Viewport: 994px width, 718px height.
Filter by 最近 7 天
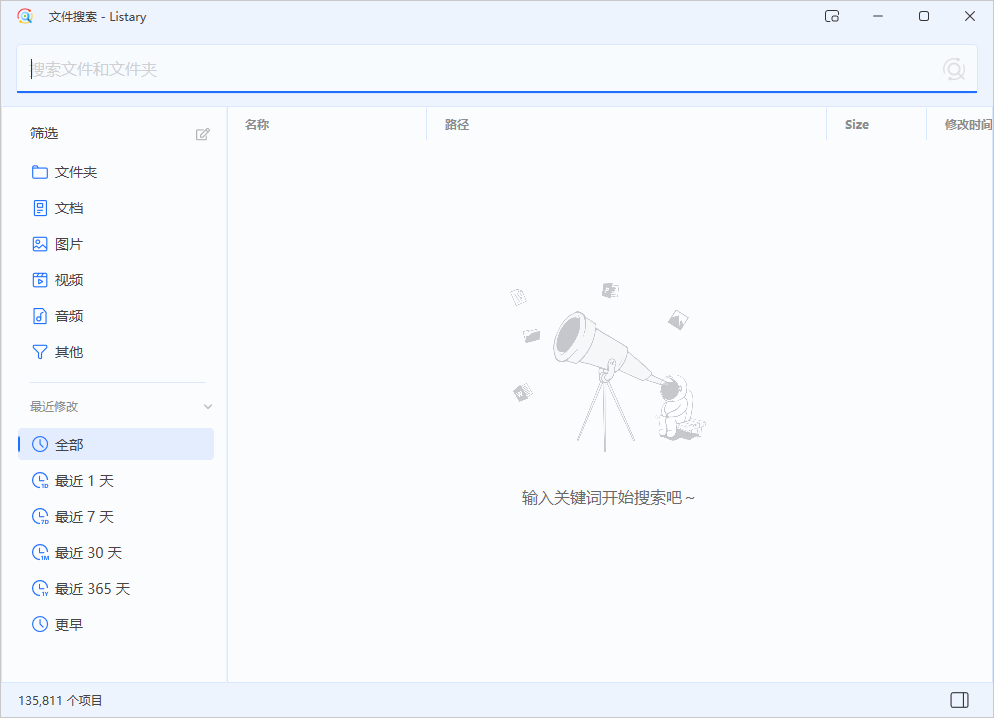tap(116, 516)
